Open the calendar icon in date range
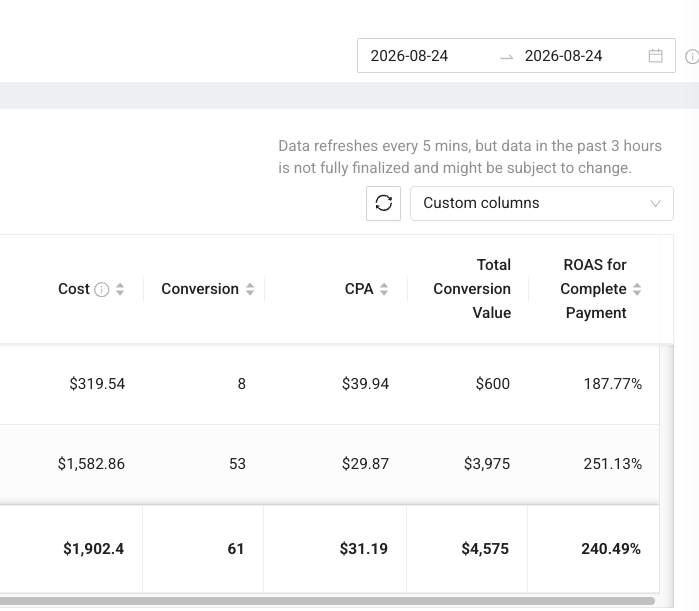Image resolution: width=699 pixels, height=611 pixels. (x=655, y=56)
